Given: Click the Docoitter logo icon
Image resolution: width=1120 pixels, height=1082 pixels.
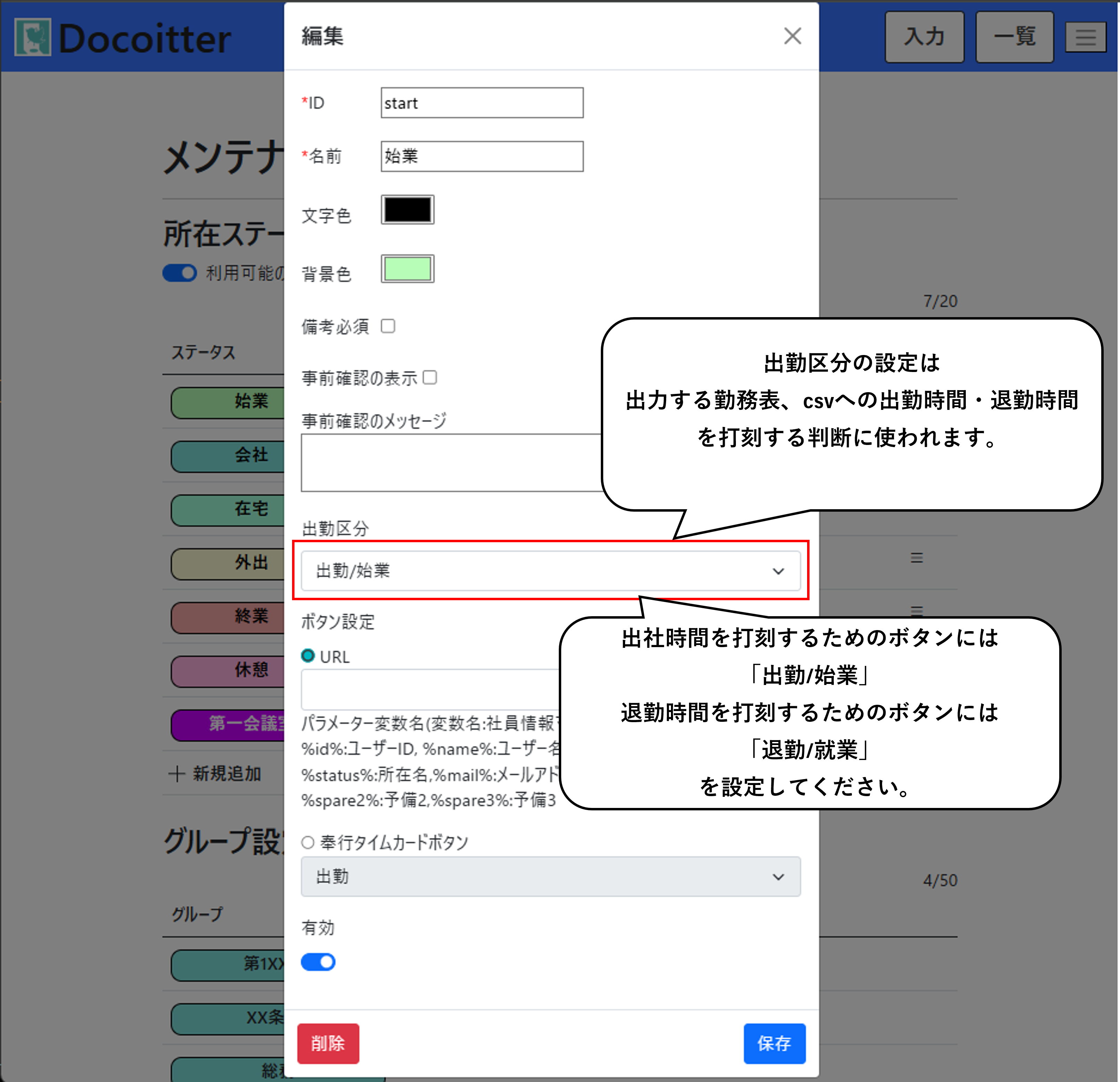Looking at the screenshot, I should coord(33,37).
